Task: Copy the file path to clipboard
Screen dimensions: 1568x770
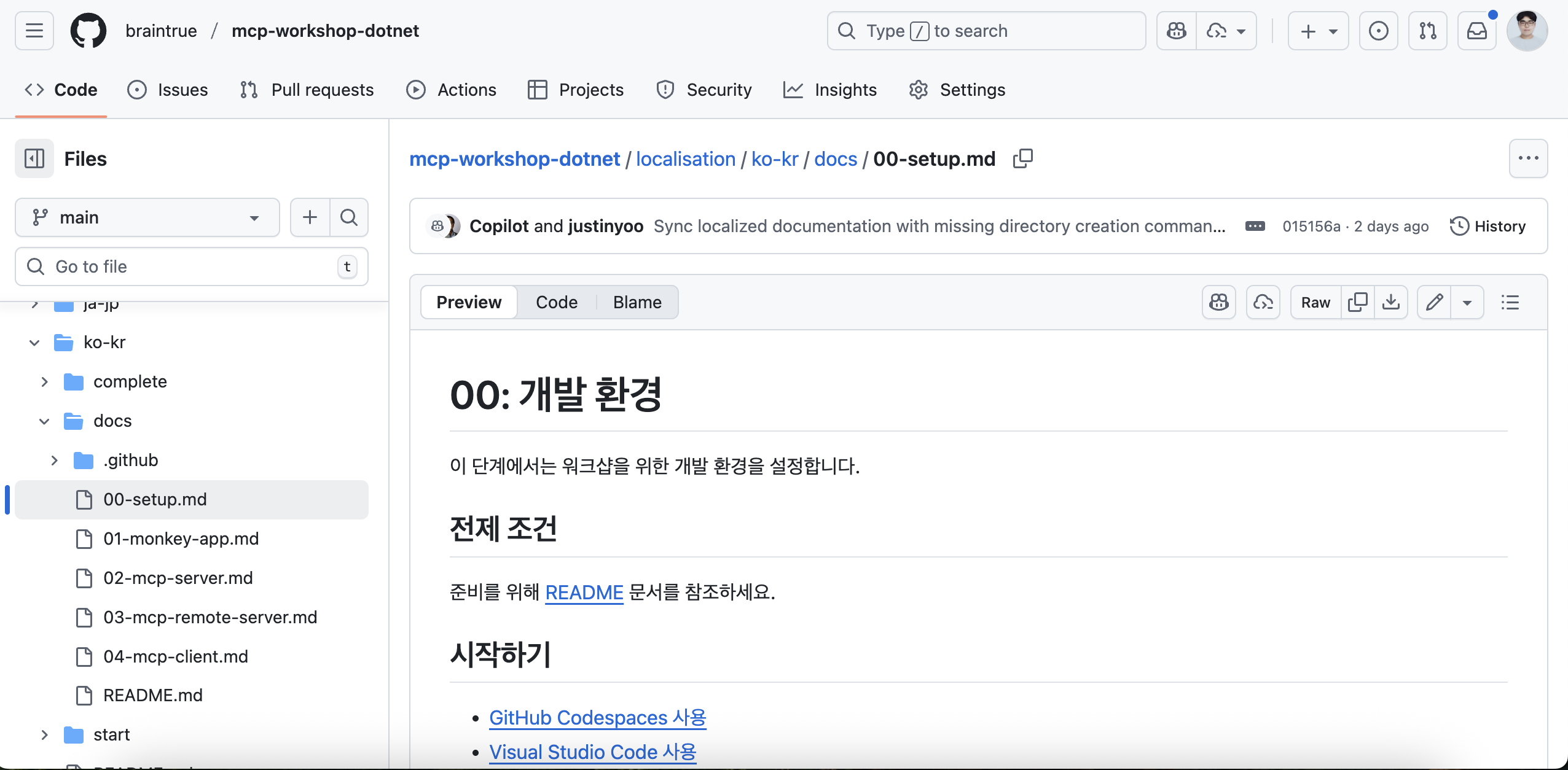Action: 1023,158
